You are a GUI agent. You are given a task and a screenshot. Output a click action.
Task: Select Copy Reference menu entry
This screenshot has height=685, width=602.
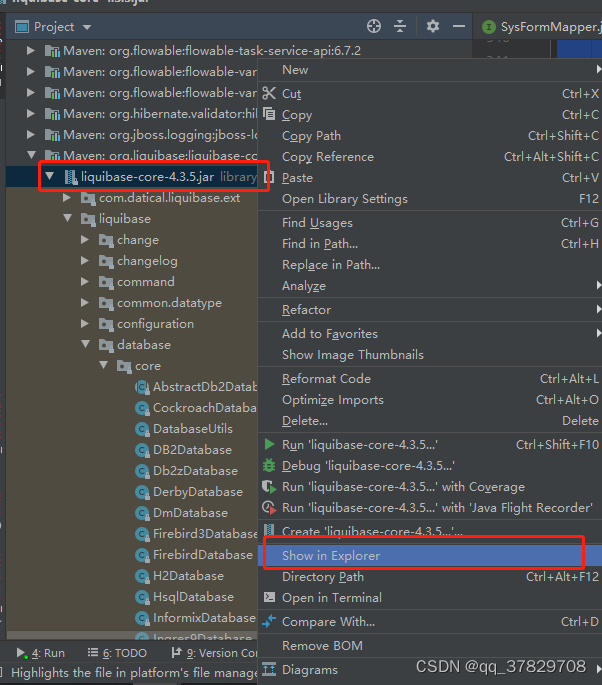tap(430, 156)
